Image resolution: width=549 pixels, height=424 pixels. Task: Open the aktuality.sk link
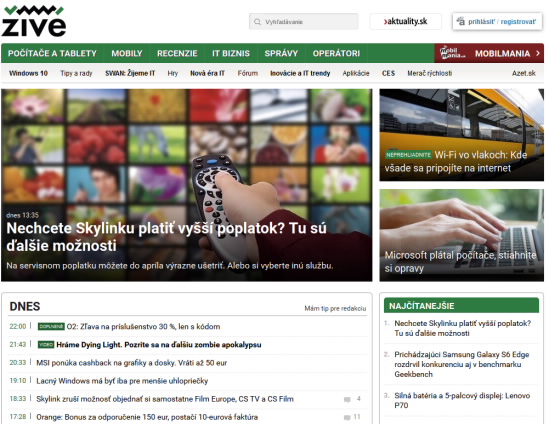pyautogui.click(x=405, y=21)
